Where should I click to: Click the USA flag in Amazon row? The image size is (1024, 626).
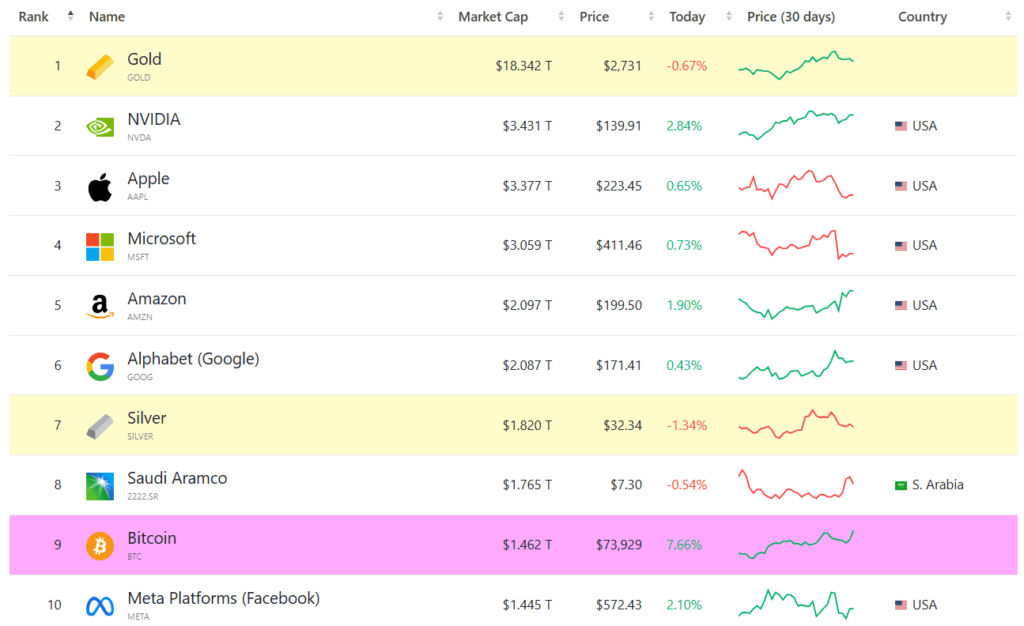[x=901, y=305]
